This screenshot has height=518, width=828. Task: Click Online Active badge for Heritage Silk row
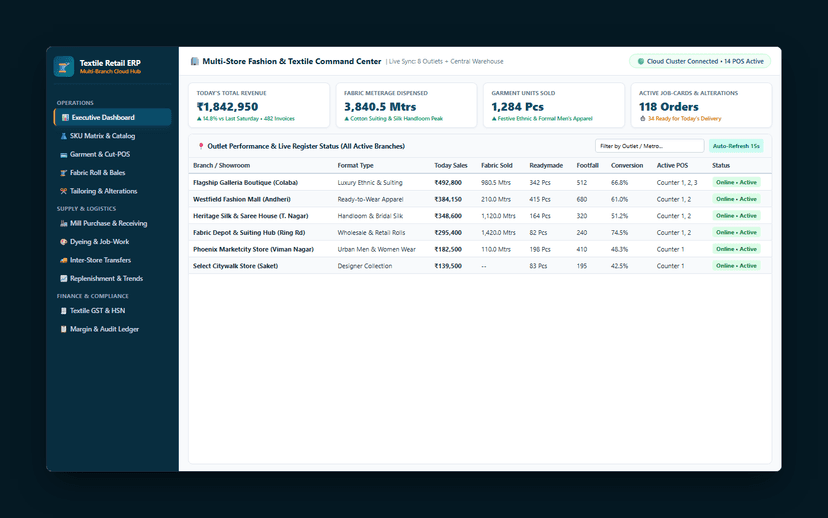point(736,216)
